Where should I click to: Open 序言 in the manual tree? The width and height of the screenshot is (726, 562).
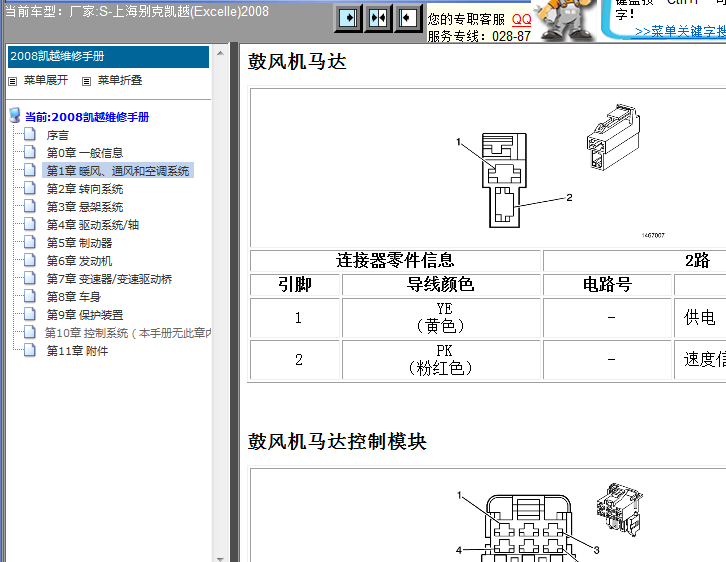pyautogui.click(x=57, y=135)
